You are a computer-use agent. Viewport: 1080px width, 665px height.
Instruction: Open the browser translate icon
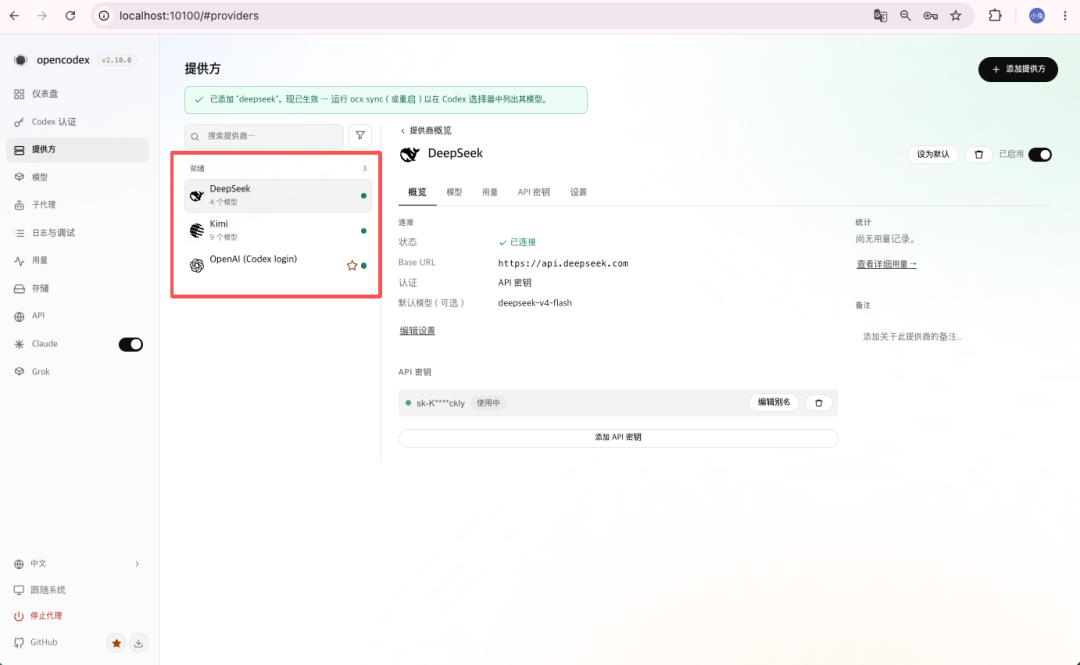tap(880, 15)
